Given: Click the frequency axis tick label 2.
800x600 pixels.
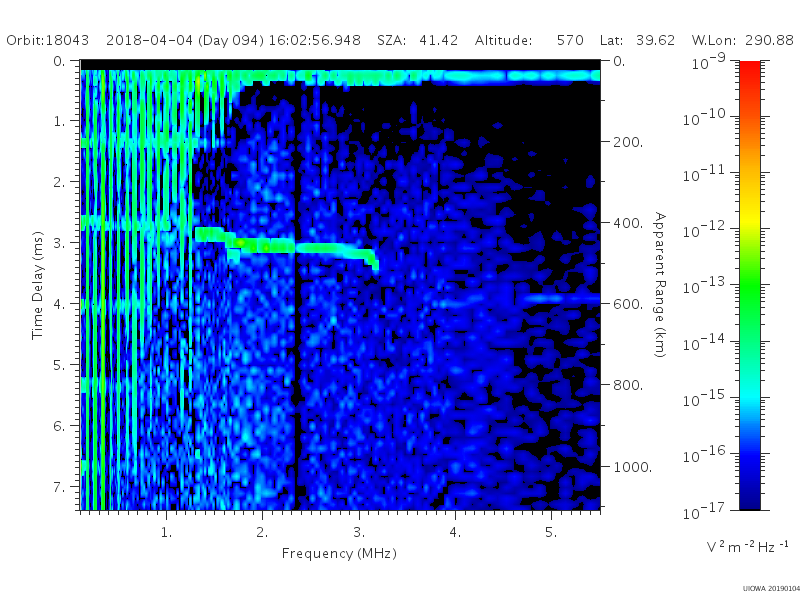Looking at the screenshot, I should click(x=262, y=533).
